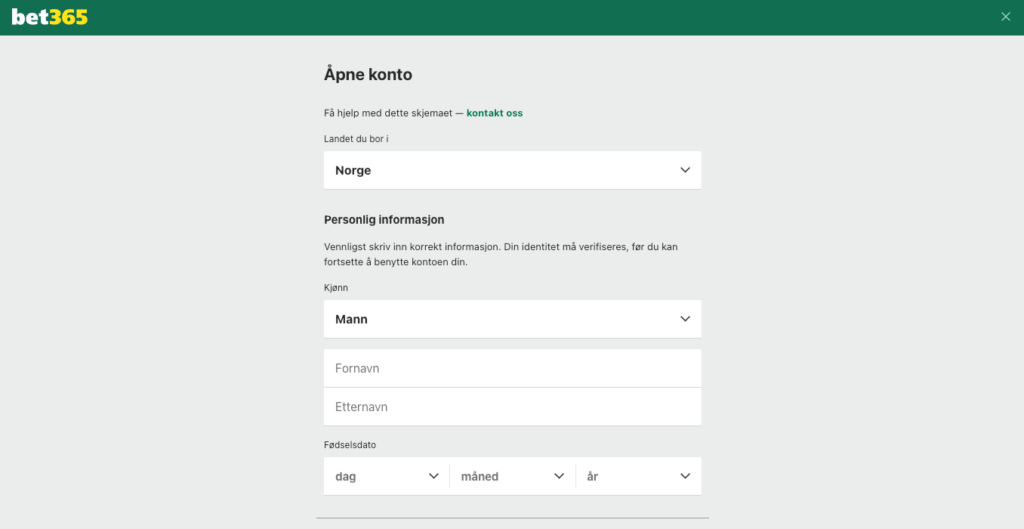Viewport: 1024px width, 529px height.
Task: Expand the 'år' birth year dropdown
Action: 630,477
